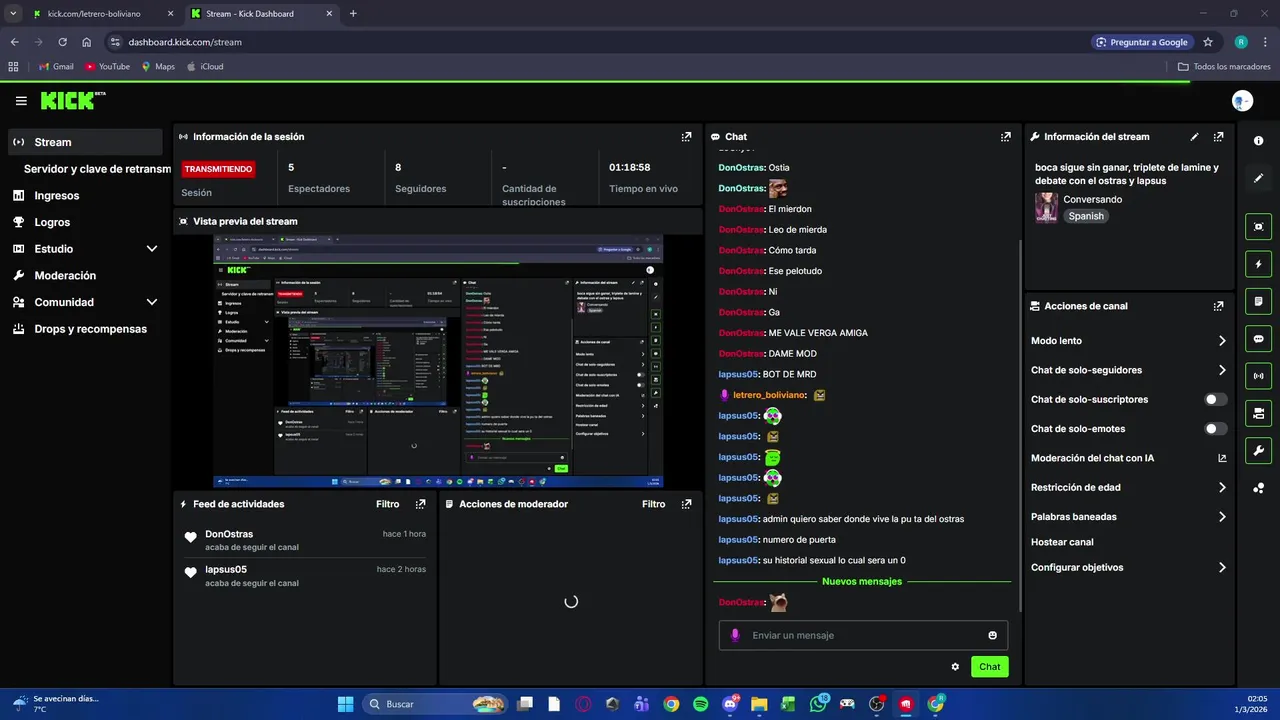Click the Enviar un mensaje input field

click(x=863, y=635)
